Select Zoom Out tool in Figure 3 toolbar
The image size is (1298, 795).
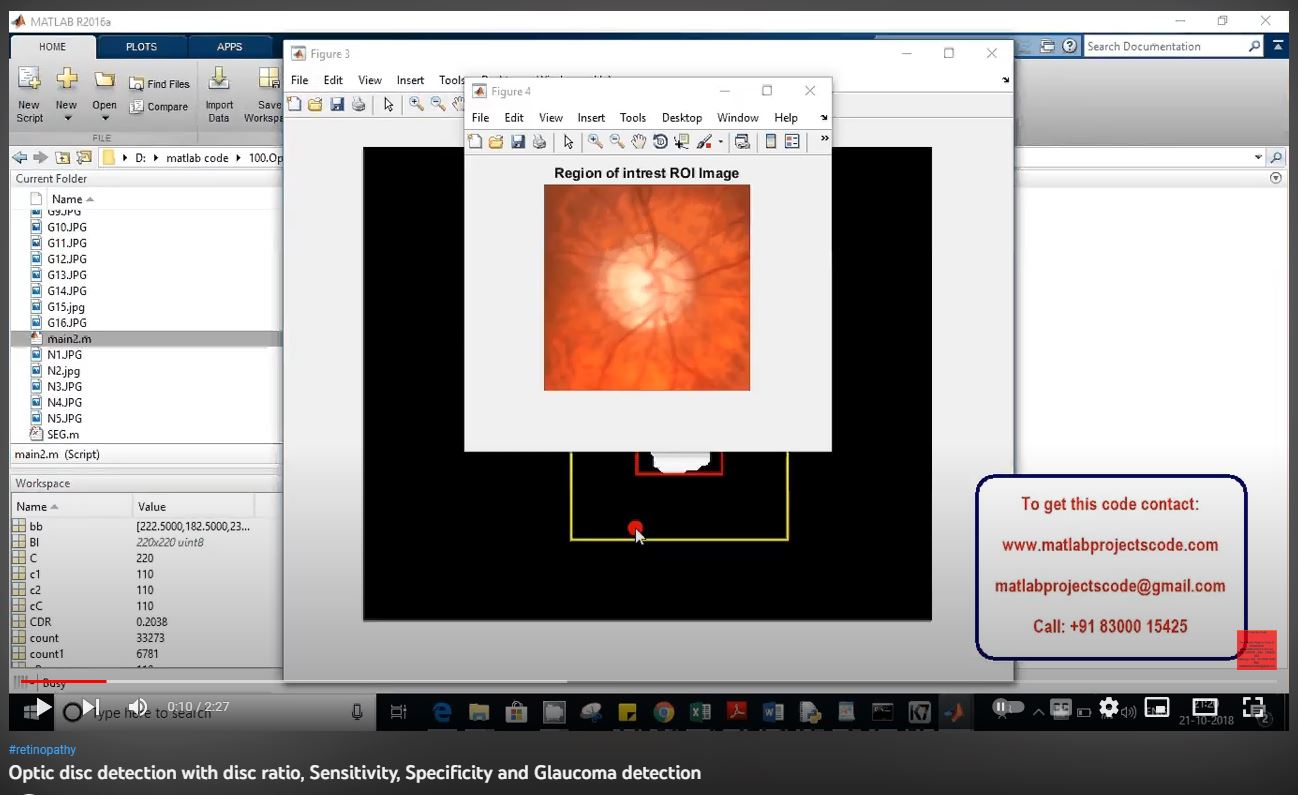(438, 104)
